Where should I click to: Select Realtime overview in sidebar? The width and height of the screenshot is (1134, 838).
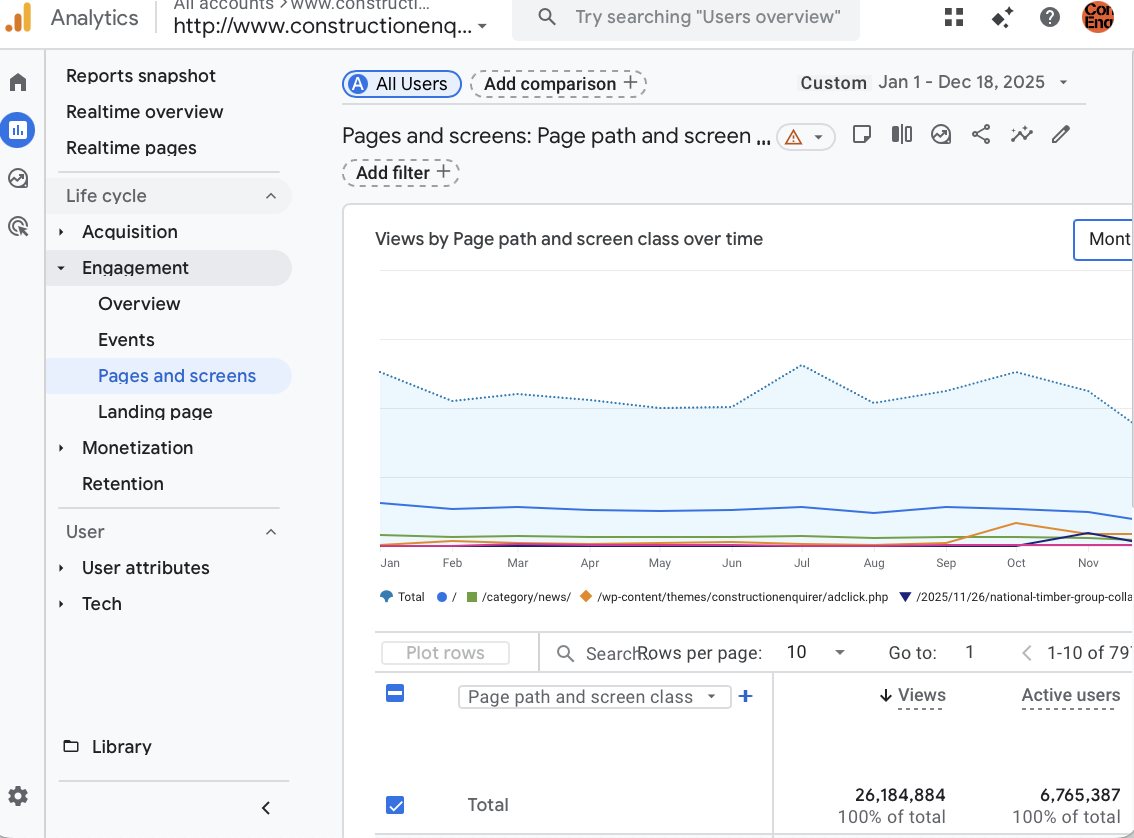[144, 112]
